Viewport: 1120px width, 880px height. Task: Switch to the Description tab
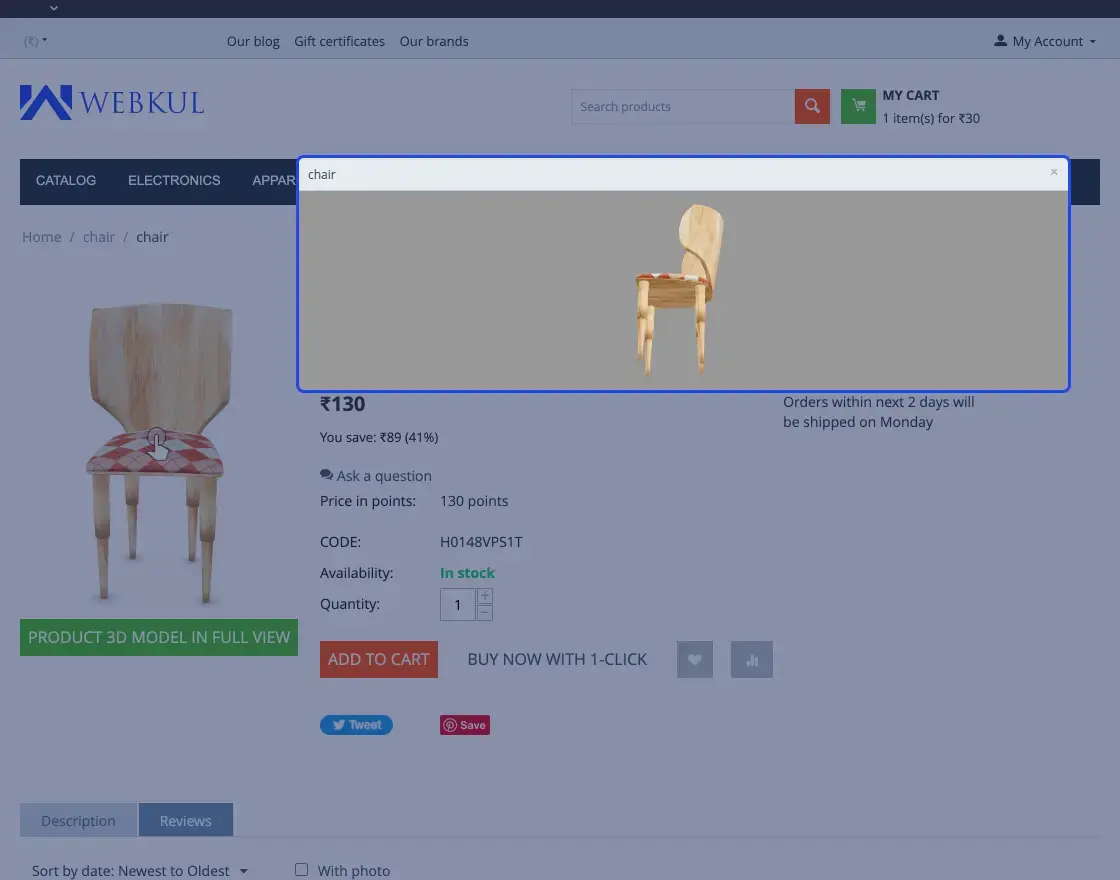click(78, 820)
